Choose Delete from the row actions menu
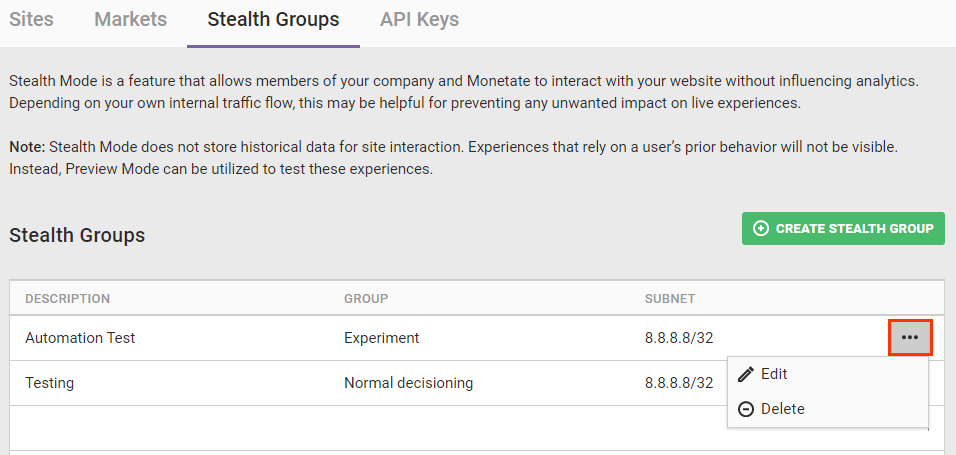Image resolution: width=956 pixels, height=455 pixels. (782, 409)
